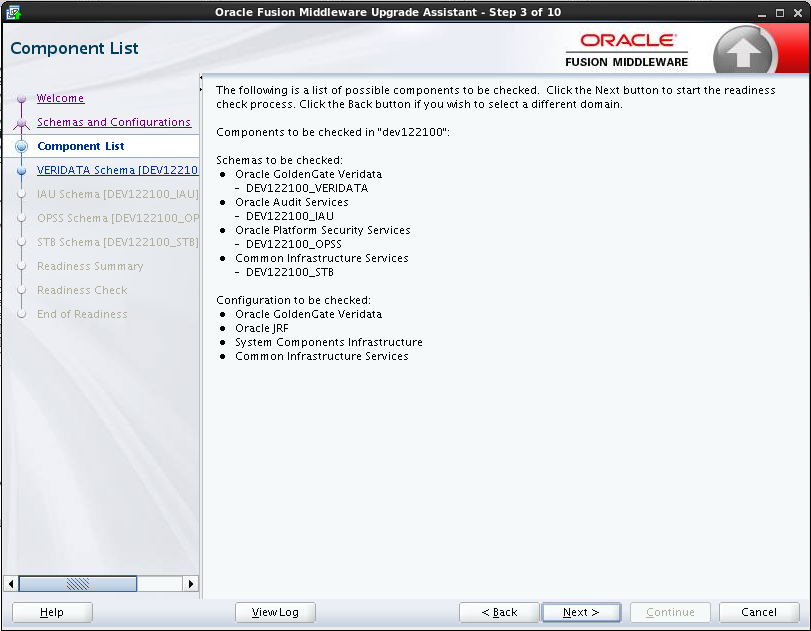Select Component List step in sidebar
The height and width of the screenshot is (631, 811).
pos(81,146)
